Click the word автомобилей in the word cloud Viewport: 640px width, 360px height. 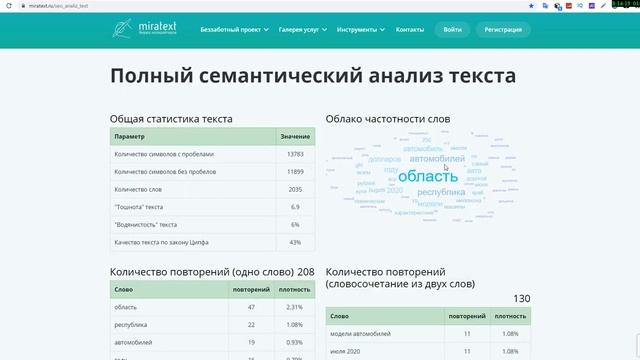pos(437,159)
